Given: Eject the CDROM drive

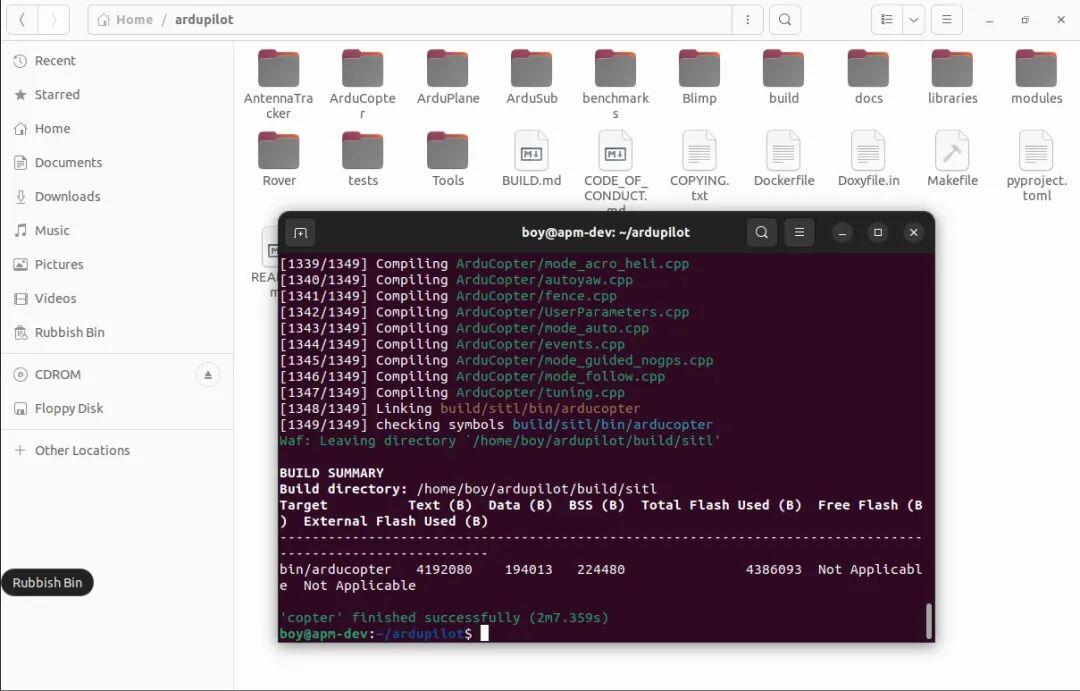Looking at the screenshot, I should (x=208, y=375).
